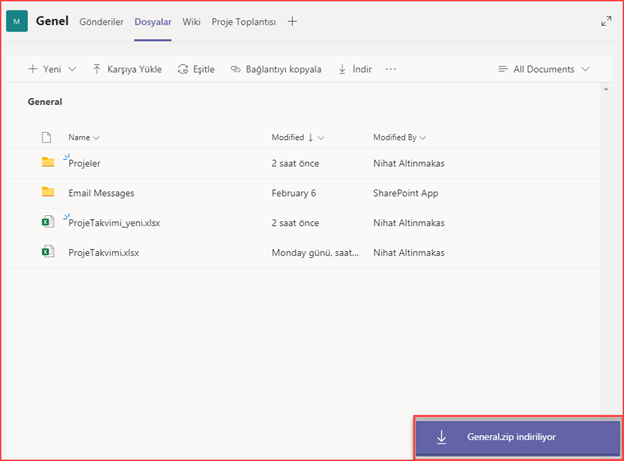Expand the tab to full screen
This screenshot has height=461, width=624.
[606, 21]
